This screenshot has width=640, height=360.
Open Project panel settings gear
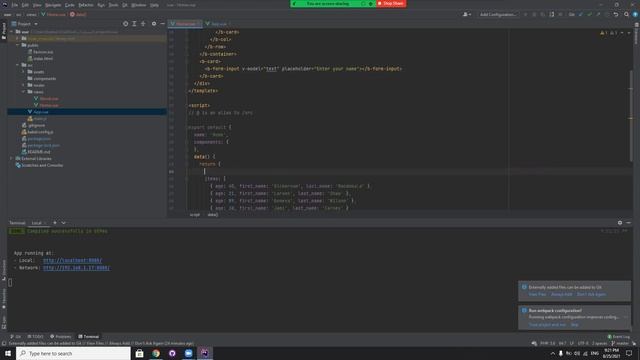pos(154,24)
